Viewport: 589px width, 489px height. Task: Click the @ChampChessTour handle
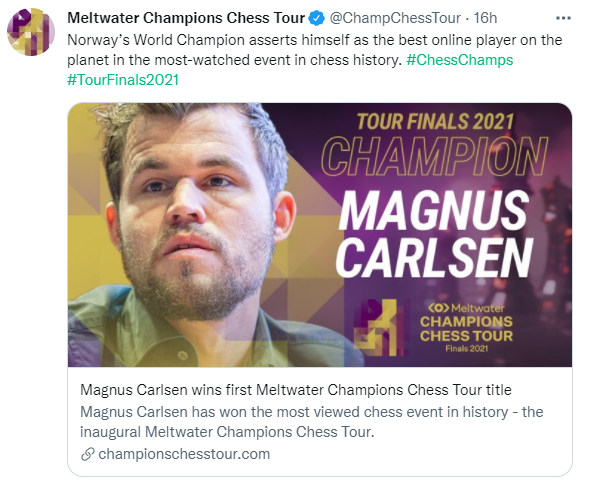click(x=395, y=18)
